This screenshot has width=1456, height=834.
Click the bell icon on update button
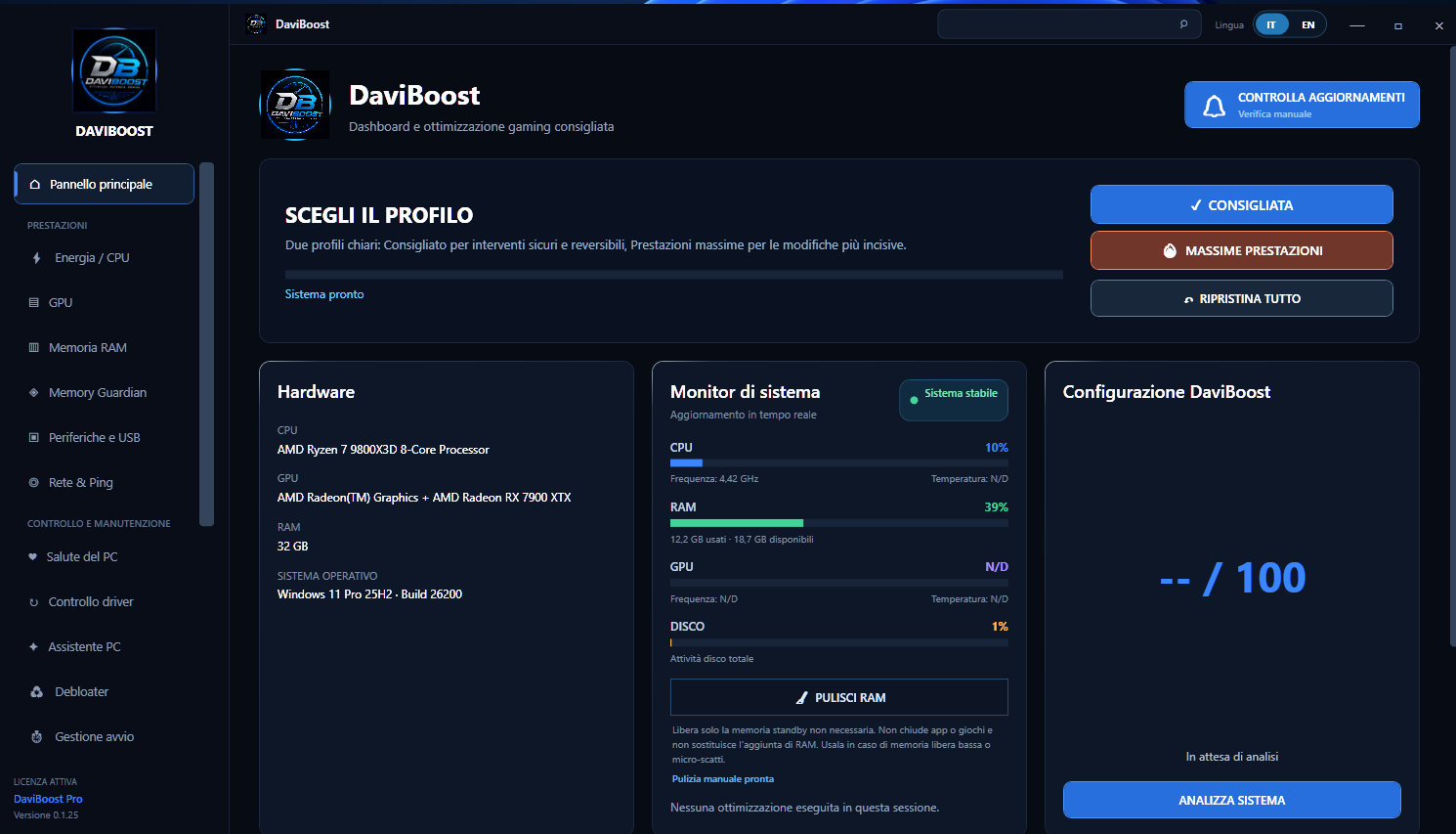pos(1215,106)
